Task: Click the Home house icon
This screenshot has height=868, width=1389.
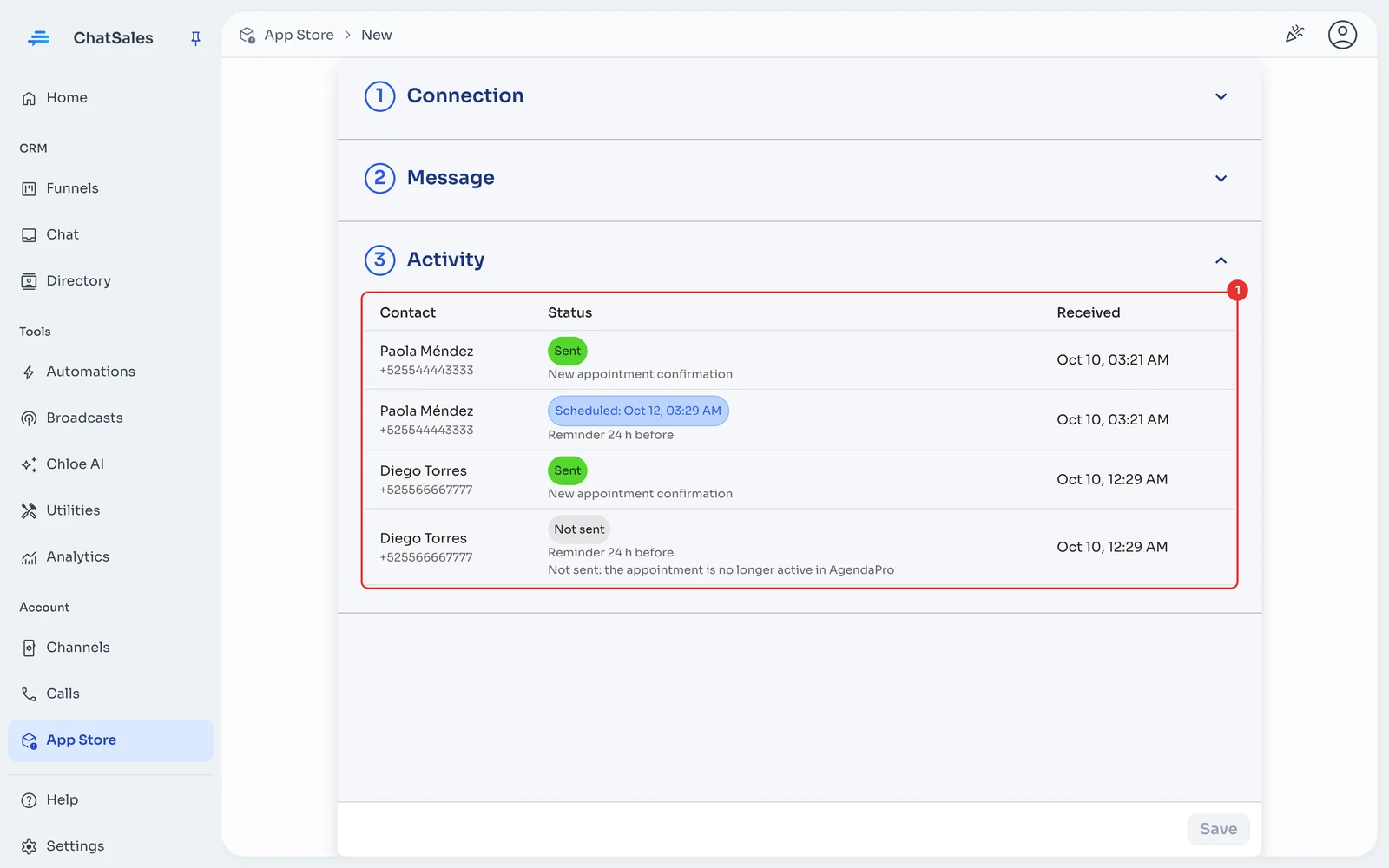Action: click(29, 98)
